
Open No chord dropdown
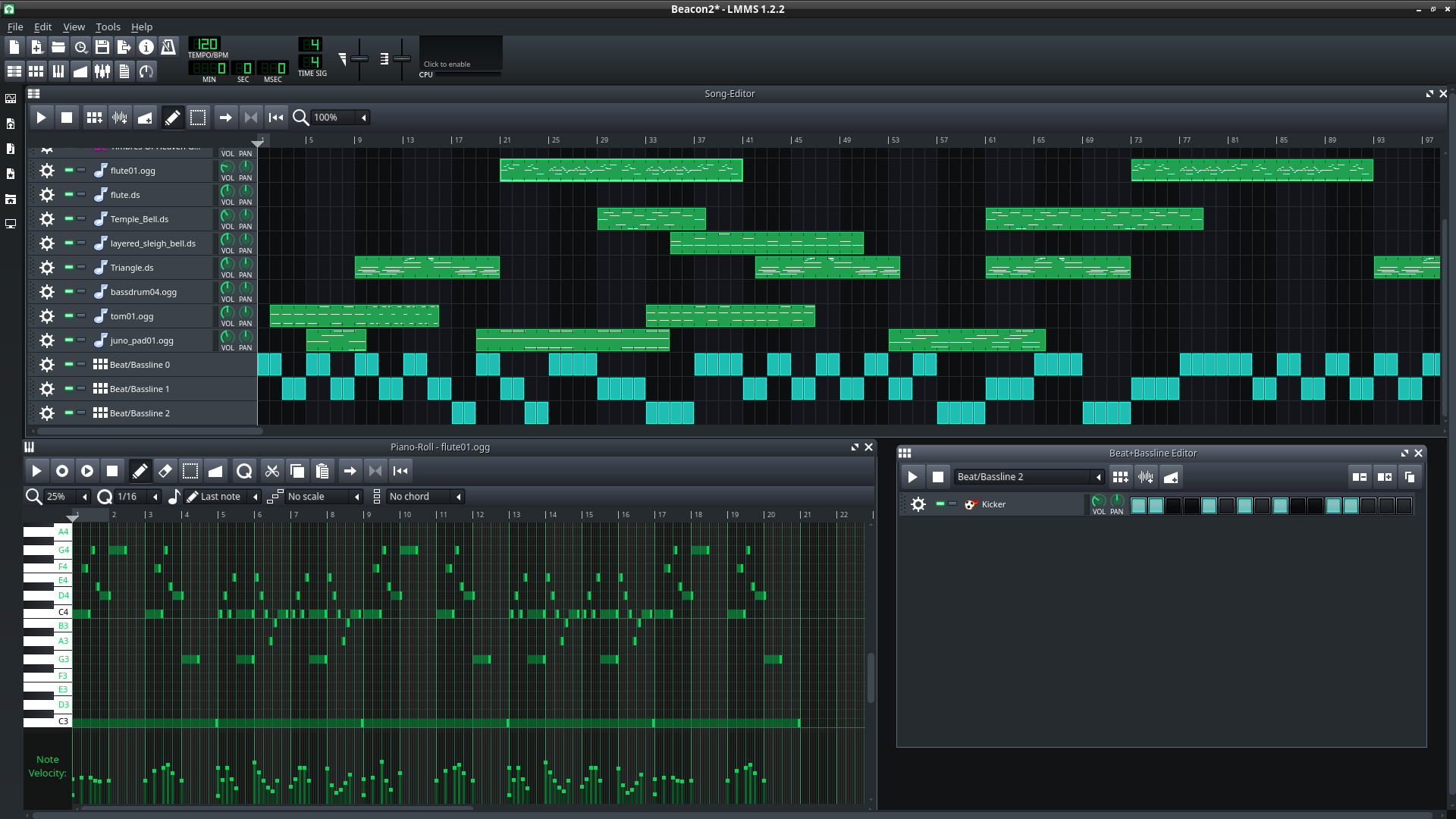pos(425,497)
